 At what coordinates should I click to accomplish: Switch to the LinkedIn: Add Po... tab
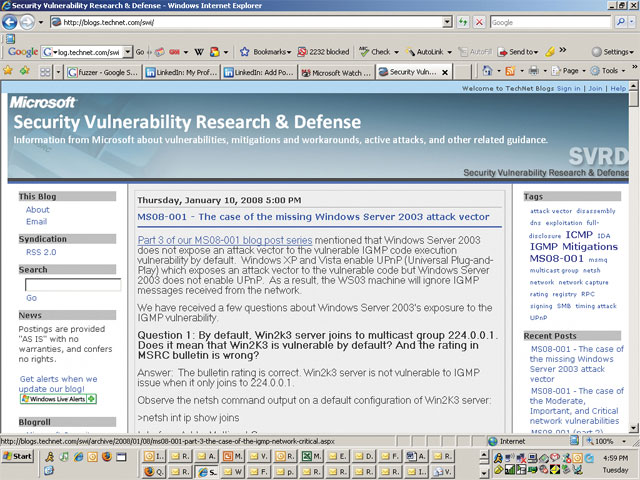click(x=259, y=73)
